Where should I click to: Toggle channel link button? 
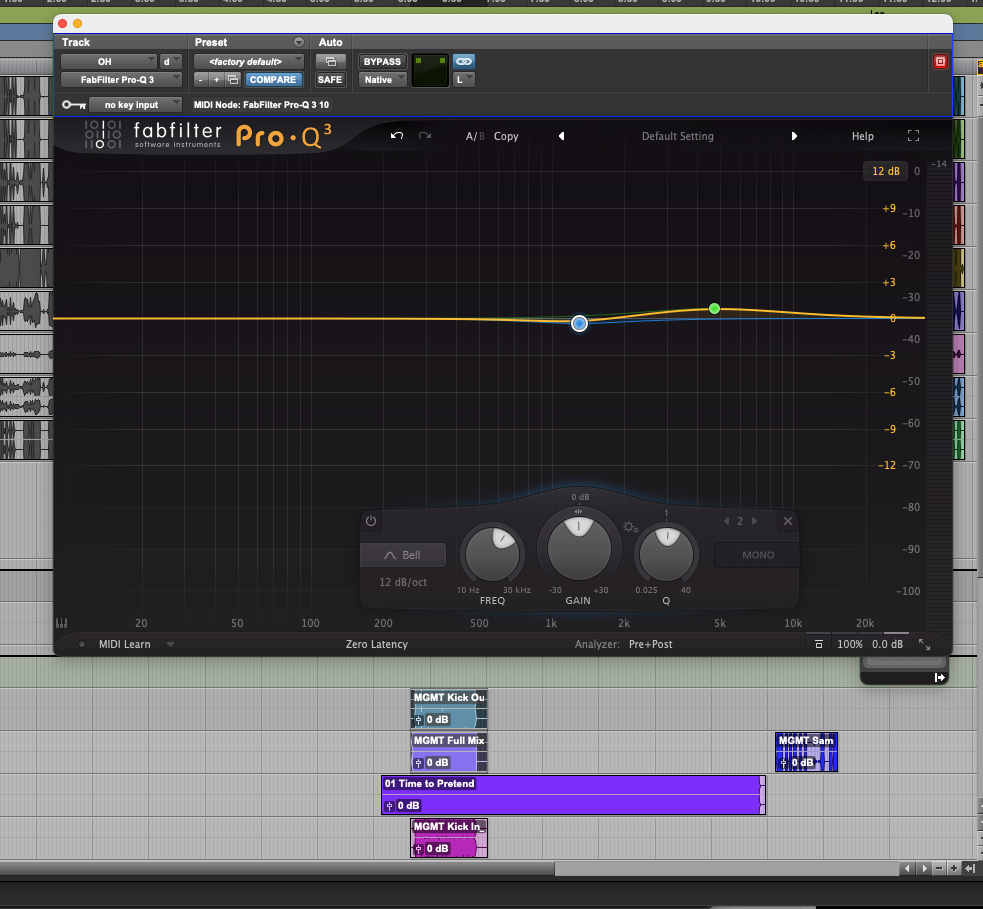[x=463, y=61]
